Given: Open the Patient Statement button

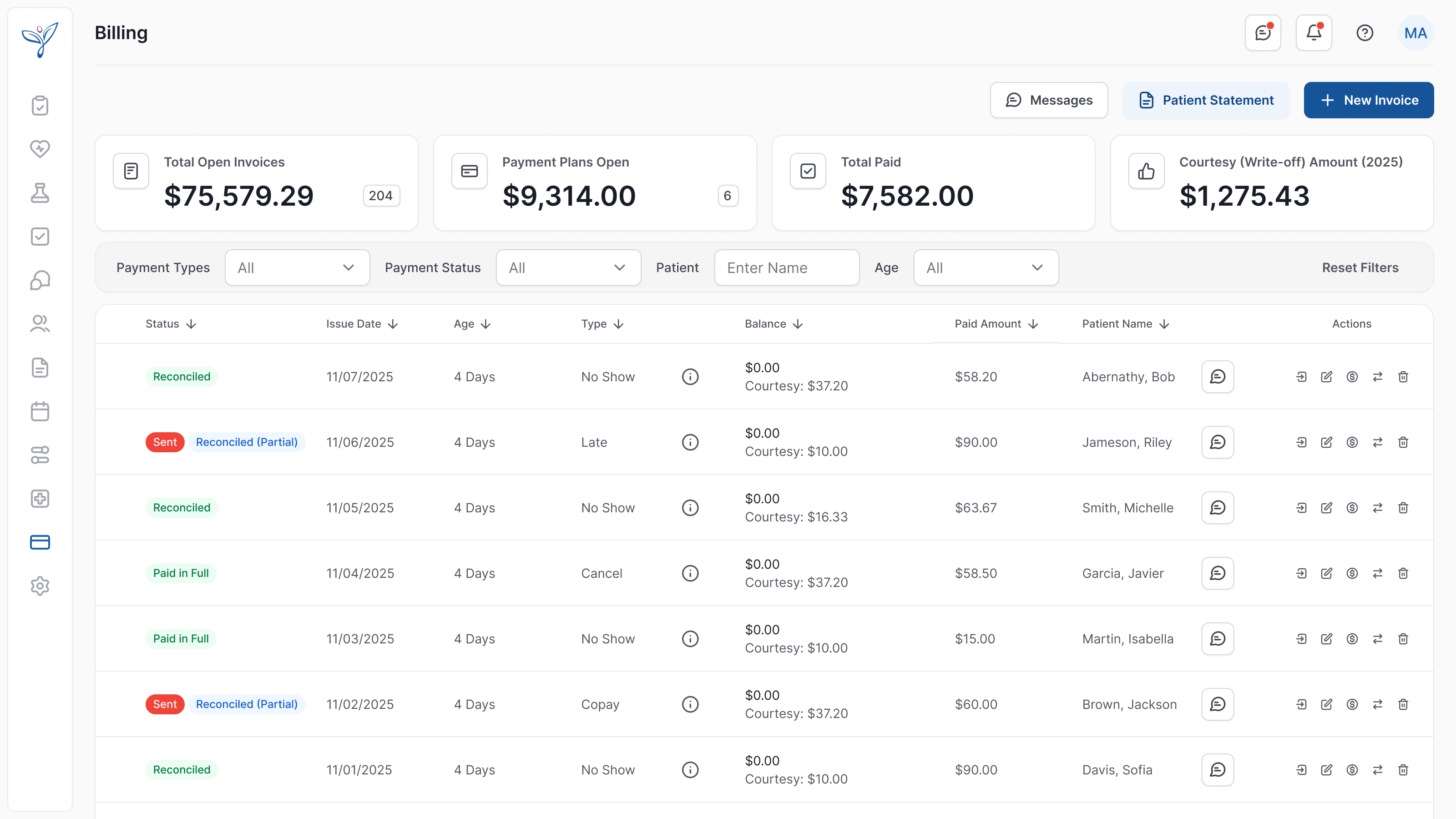Looking at the screenshot, I should 1206,100.
